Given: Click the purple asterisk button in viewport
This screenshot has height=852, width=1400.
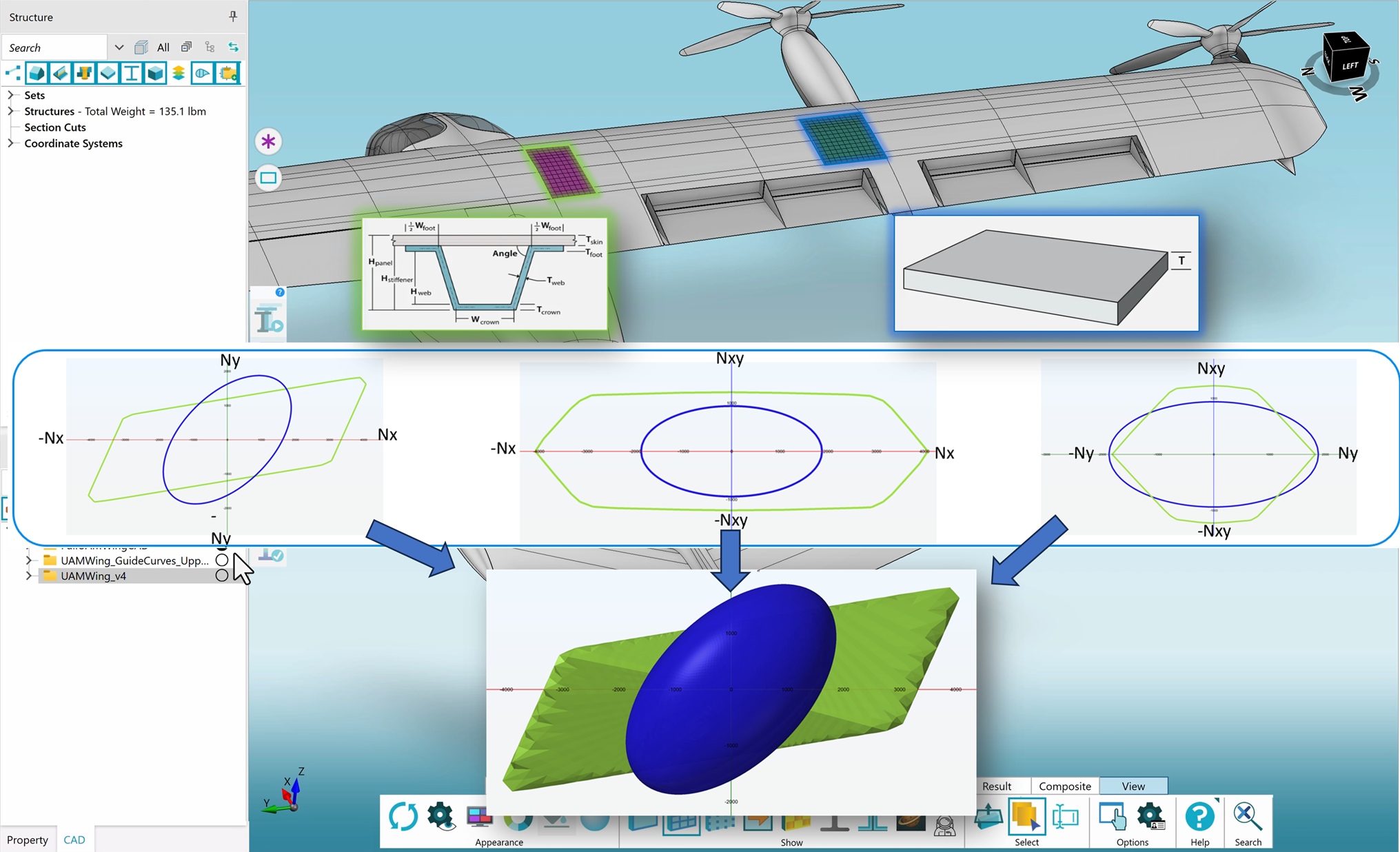Looking at the screenshot, I should [268, 141].
